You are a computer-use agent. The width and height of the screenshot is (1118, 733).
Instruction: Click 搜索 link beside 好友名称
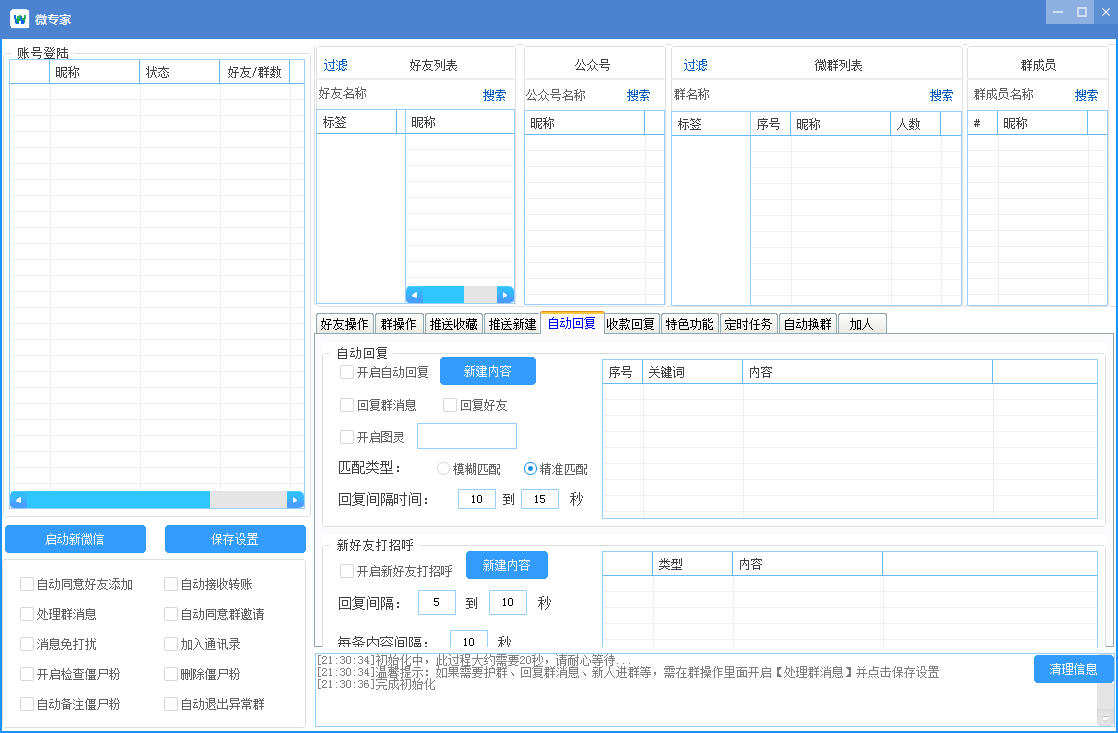coord(494,95)
